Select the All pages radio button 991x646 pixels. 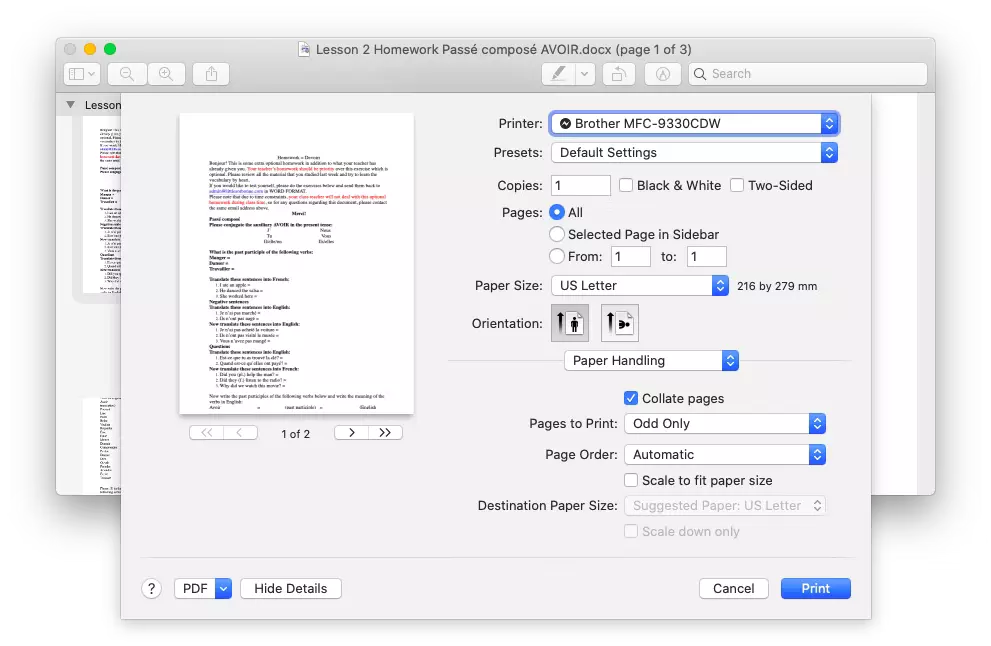click(x=557, y=212)
